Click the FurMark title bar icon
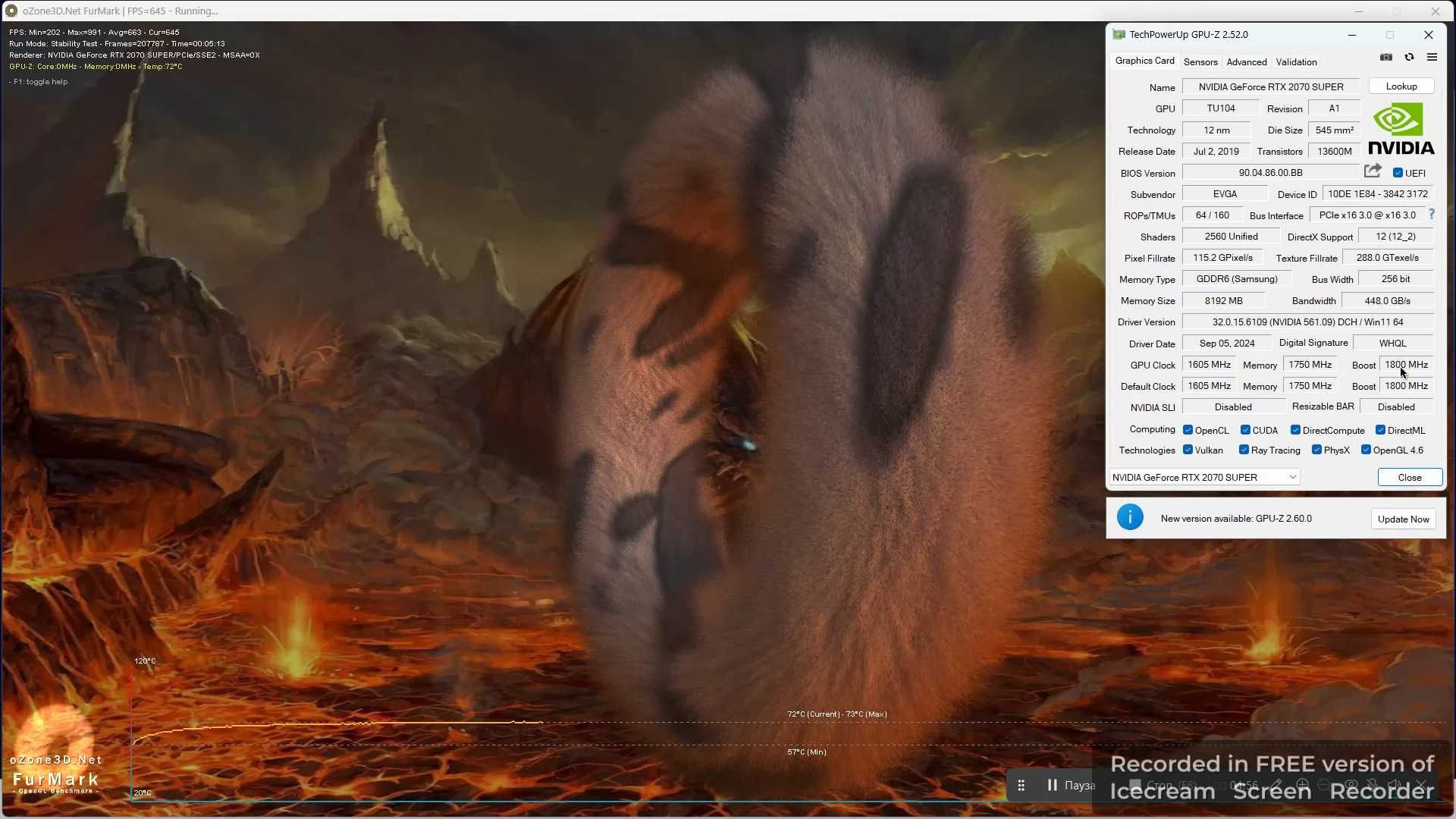 (x=11, y=11)
